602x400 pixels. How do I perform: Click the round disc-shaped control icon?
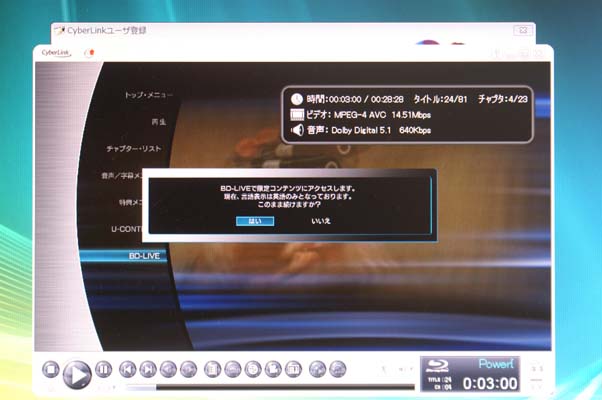(253, 370)
